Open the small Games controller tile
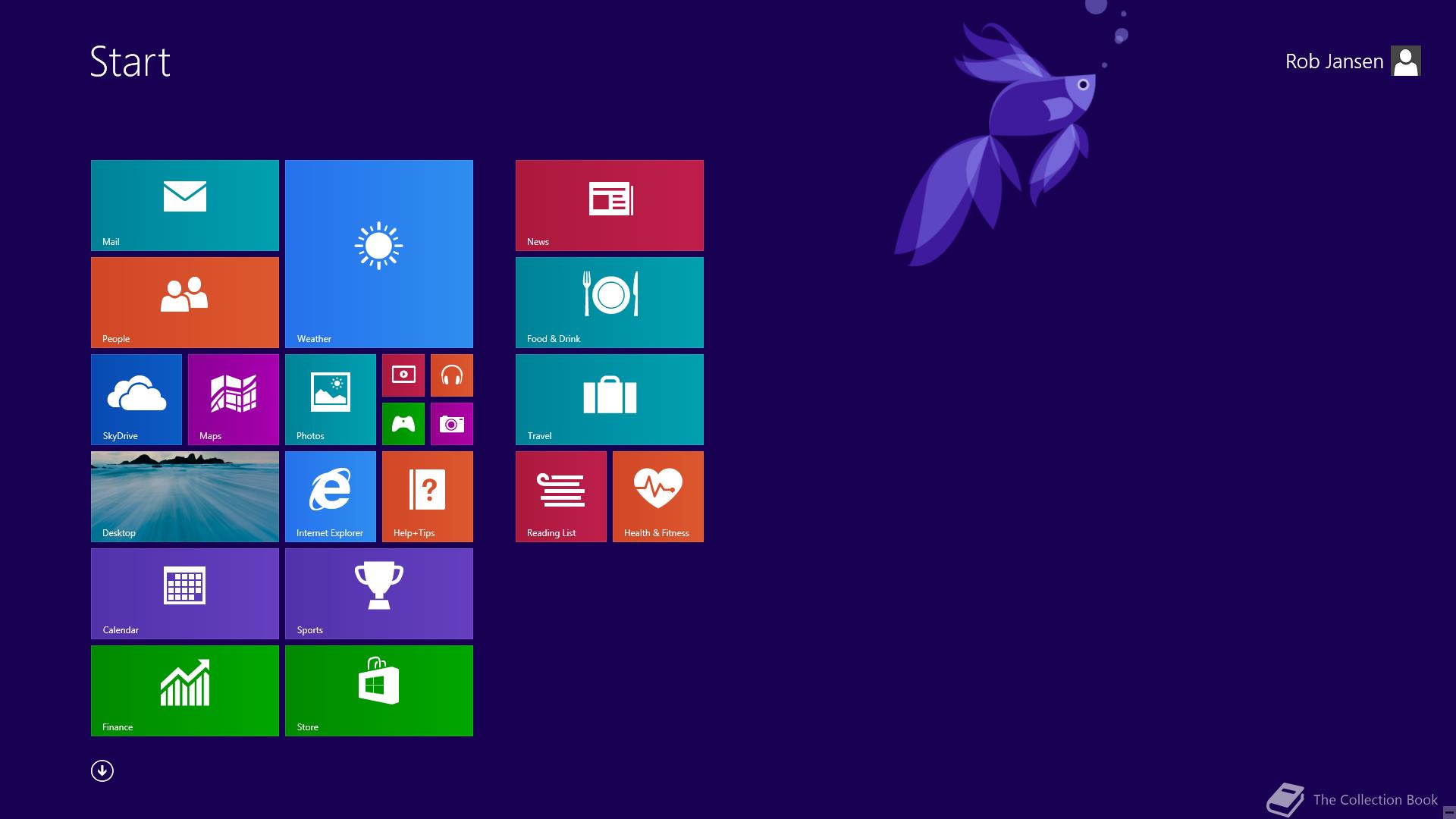Screen dimensions: 1456x819 tap(403, 424)
